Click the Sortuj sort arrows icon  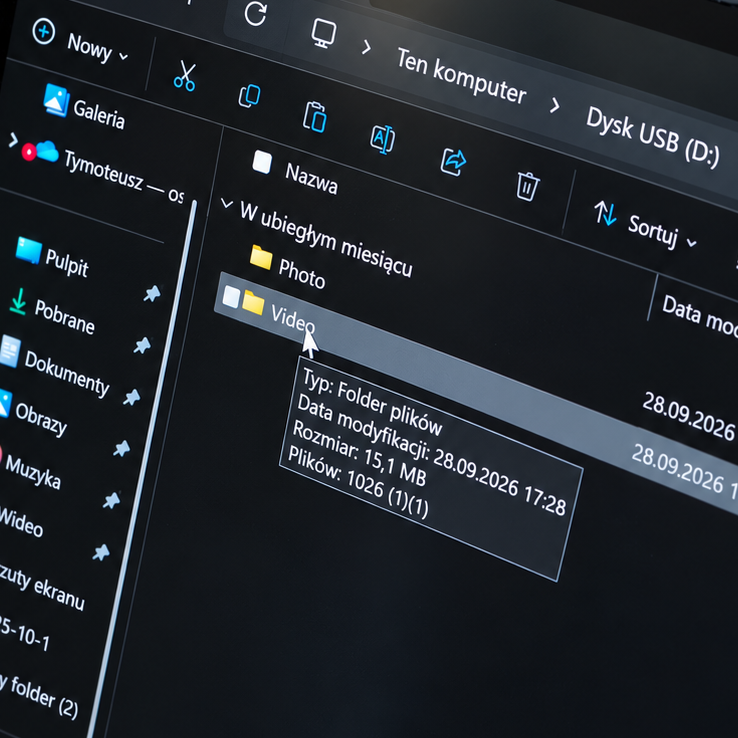pos(605,213)
